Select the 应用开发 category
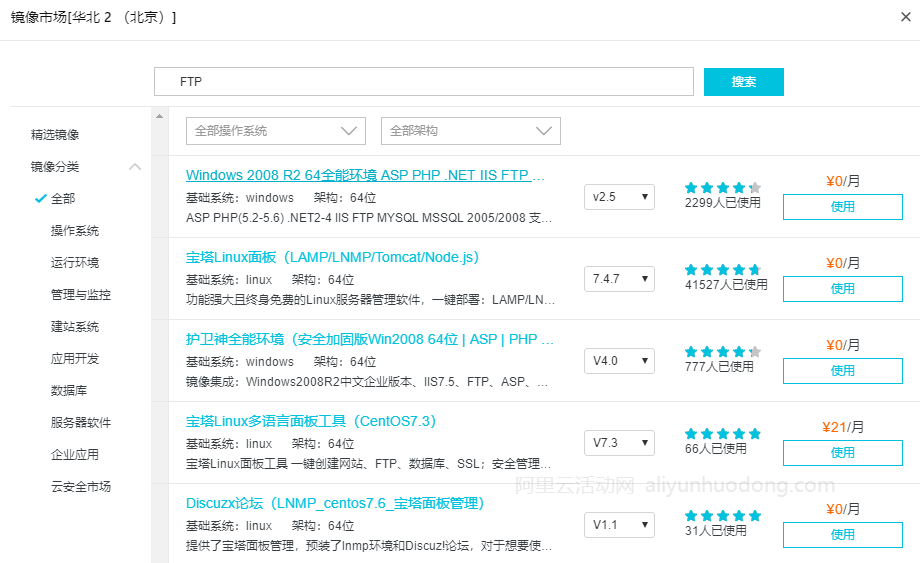The height and width of the screenshot is (563, 920). [x=75, y=358]
